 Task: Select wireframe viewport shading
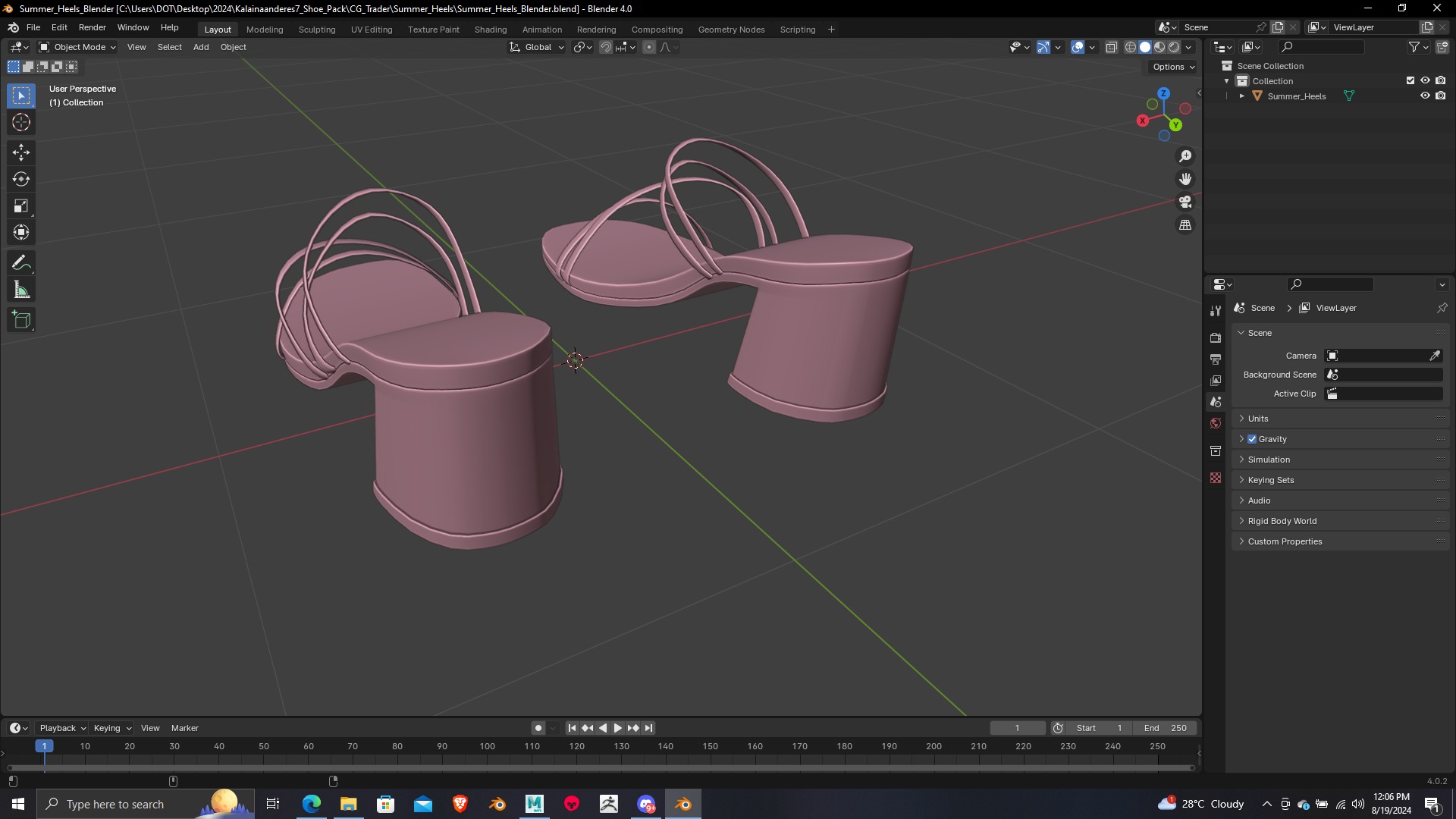pyautogui.click(x=1131, y=47)
